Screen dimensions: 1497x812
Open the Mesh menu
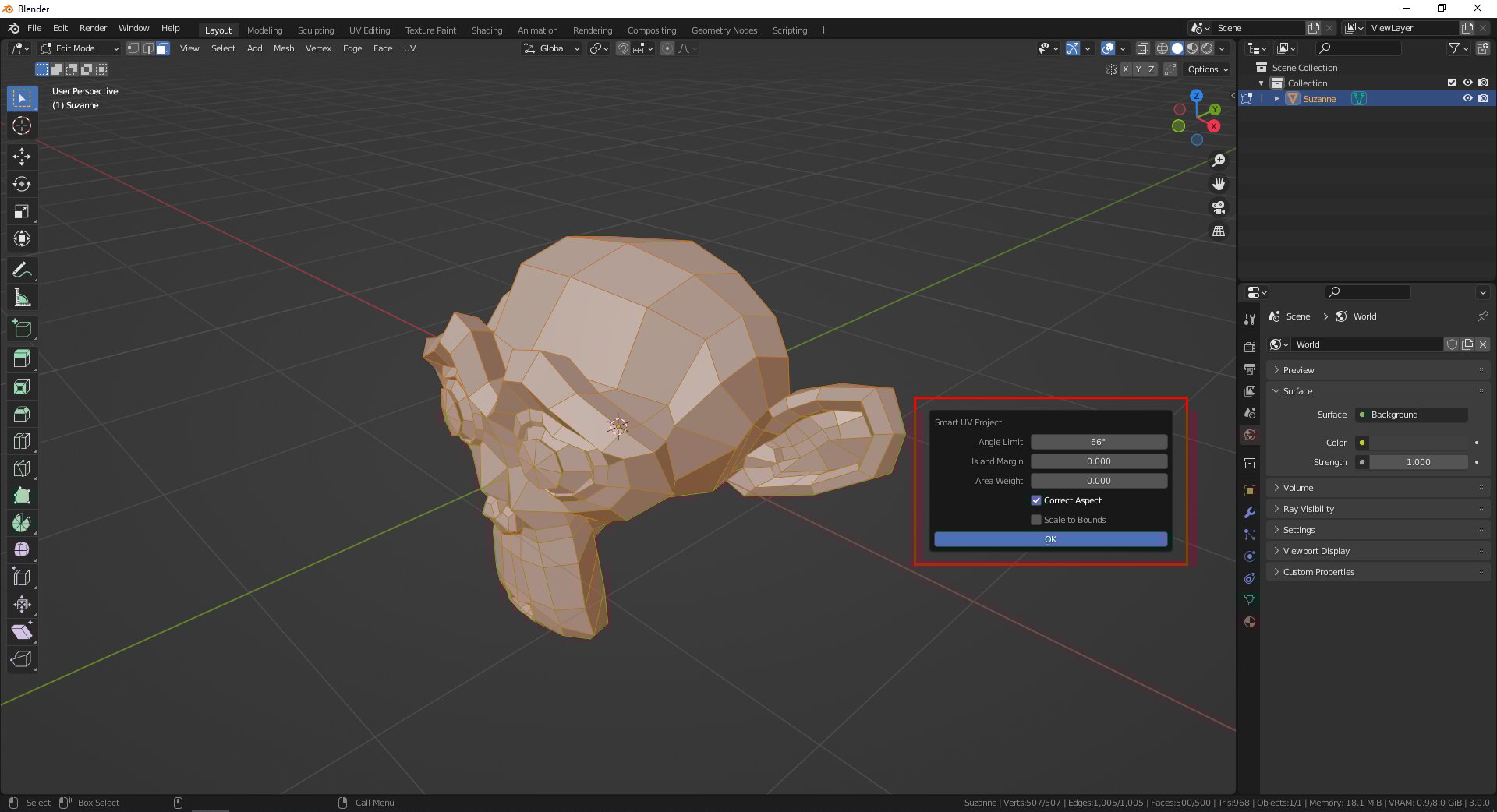point(283,48)
